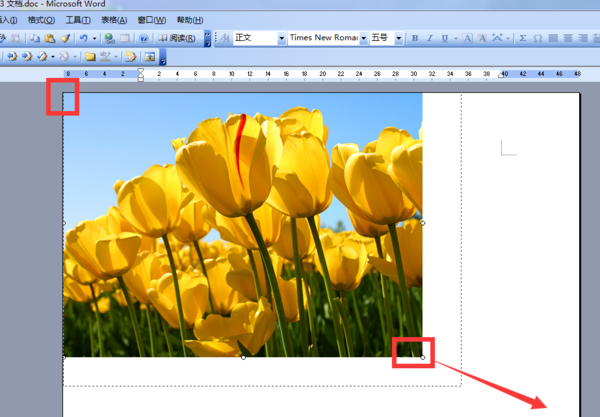The width and height of the screenshot is (600, 417).
Task: Undo the last action
Action: (83, 38)
